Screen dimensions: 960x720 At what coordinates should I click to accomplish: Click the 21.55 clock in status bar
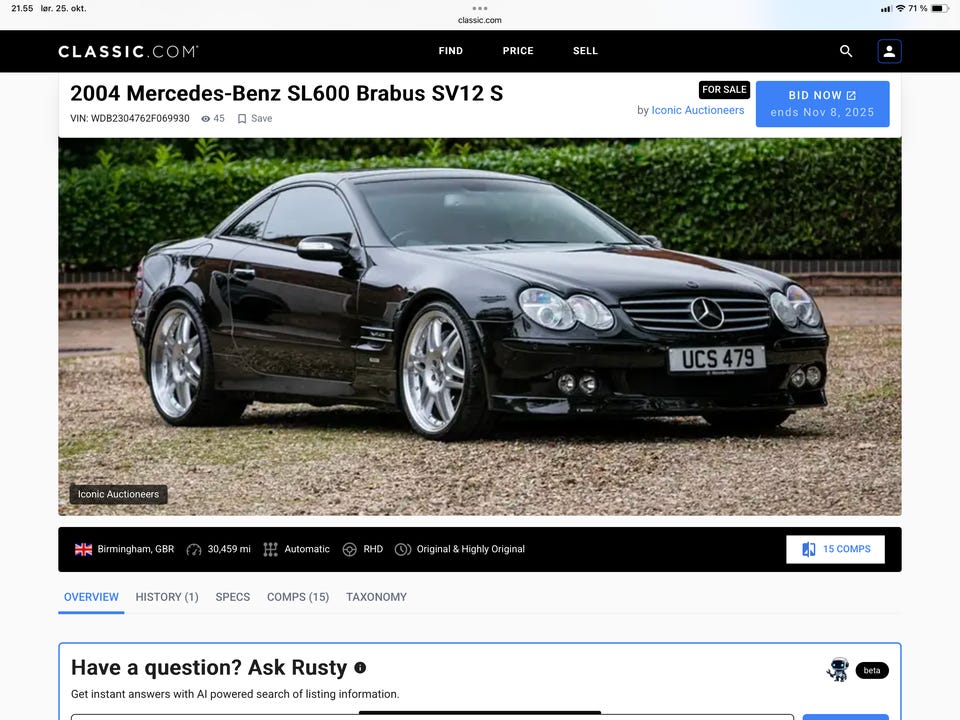[x=22, y=9]
